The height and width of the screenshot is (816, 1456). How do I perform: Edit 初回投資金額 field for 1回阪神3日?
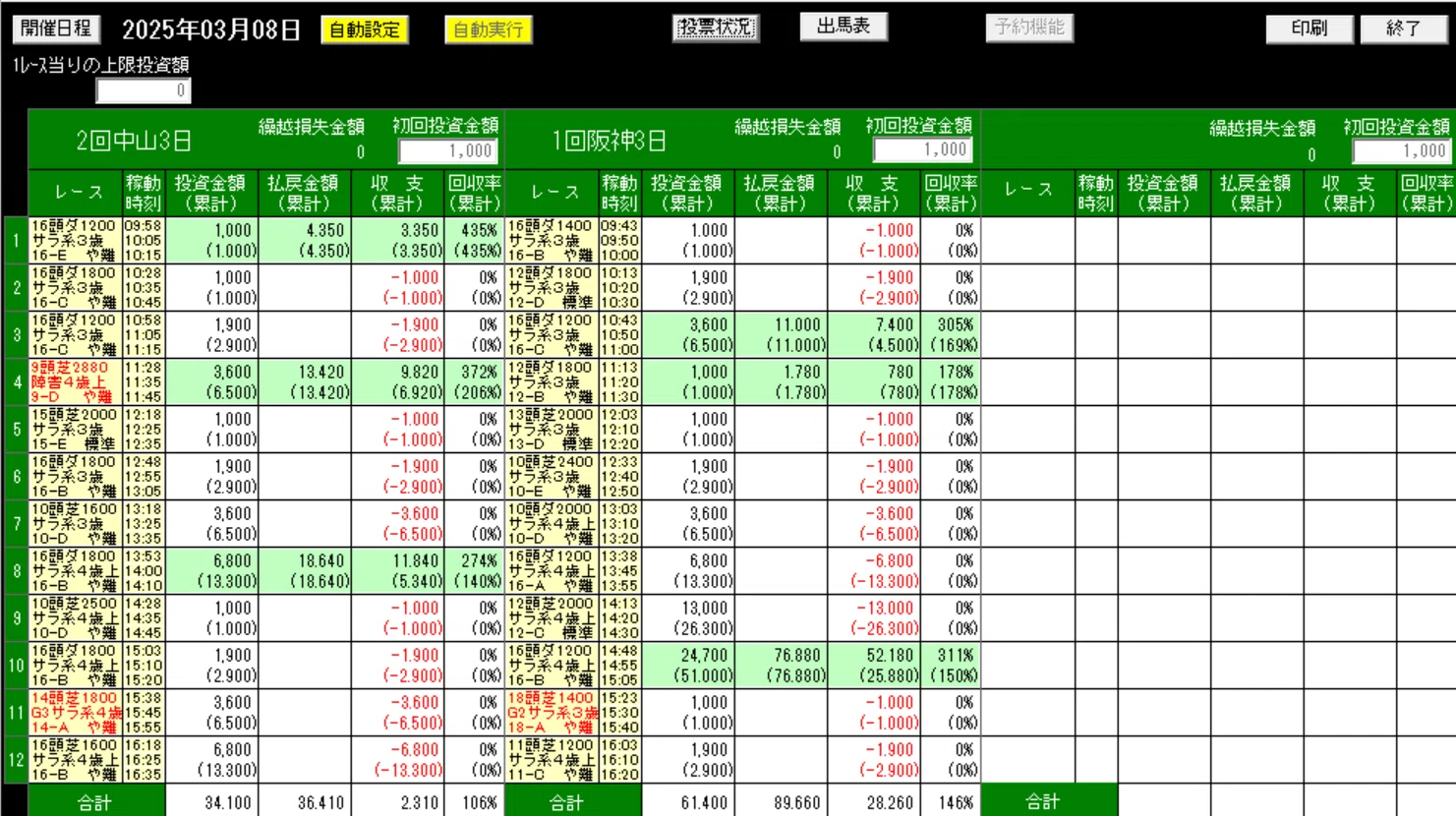tap(924, 149)
